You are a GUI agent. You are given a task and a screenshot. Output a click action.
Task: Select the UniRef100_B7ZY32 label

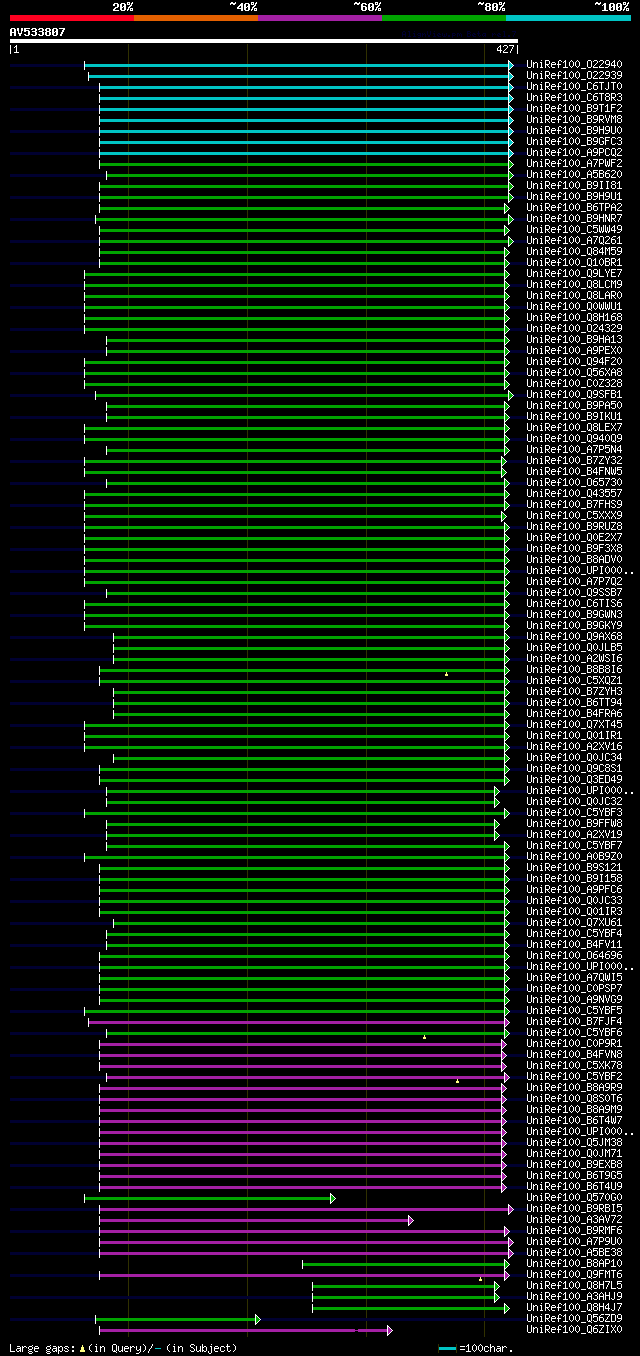coord(574,460)
